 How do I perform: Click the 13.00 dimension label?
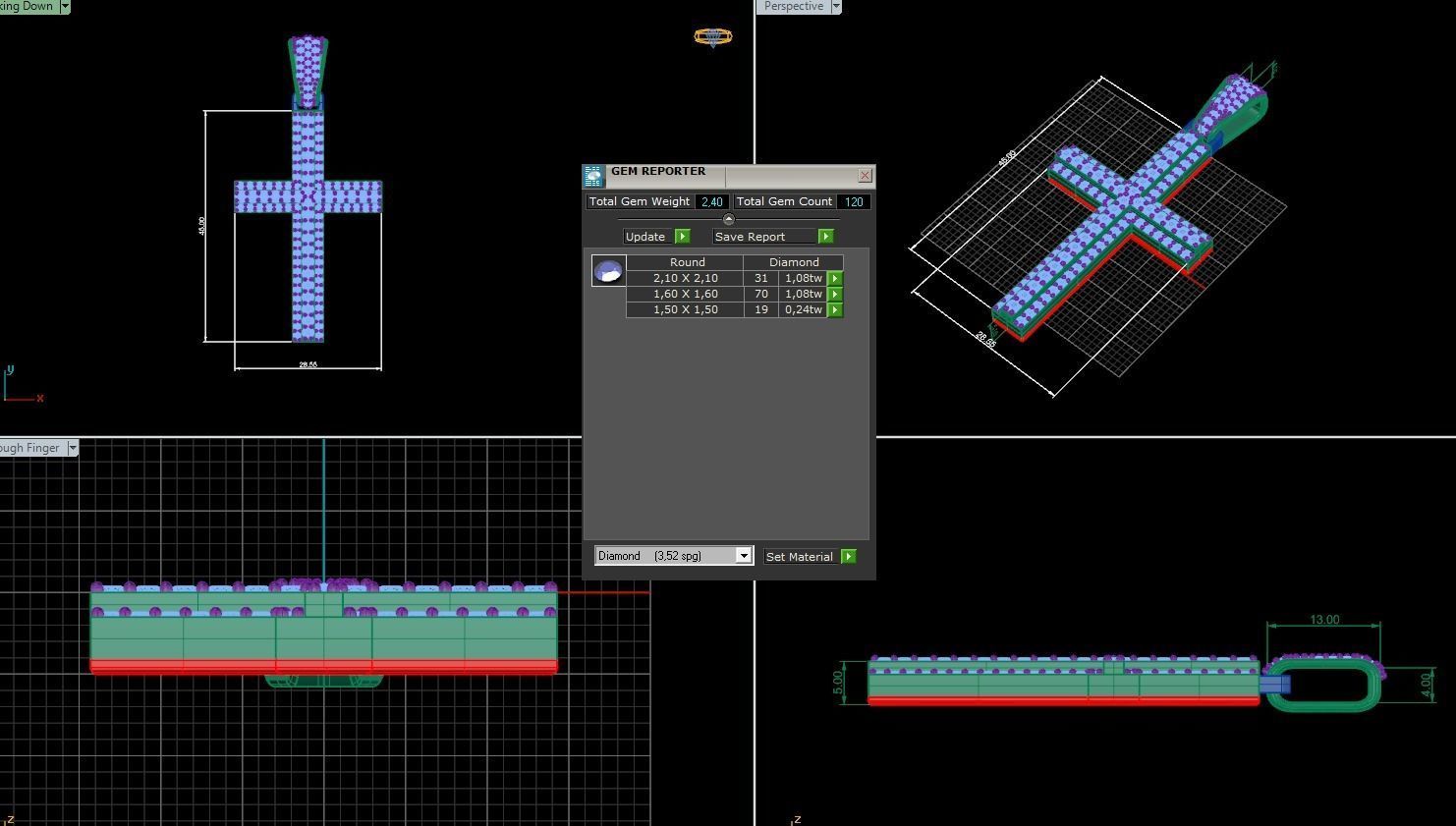(1324, 620)
